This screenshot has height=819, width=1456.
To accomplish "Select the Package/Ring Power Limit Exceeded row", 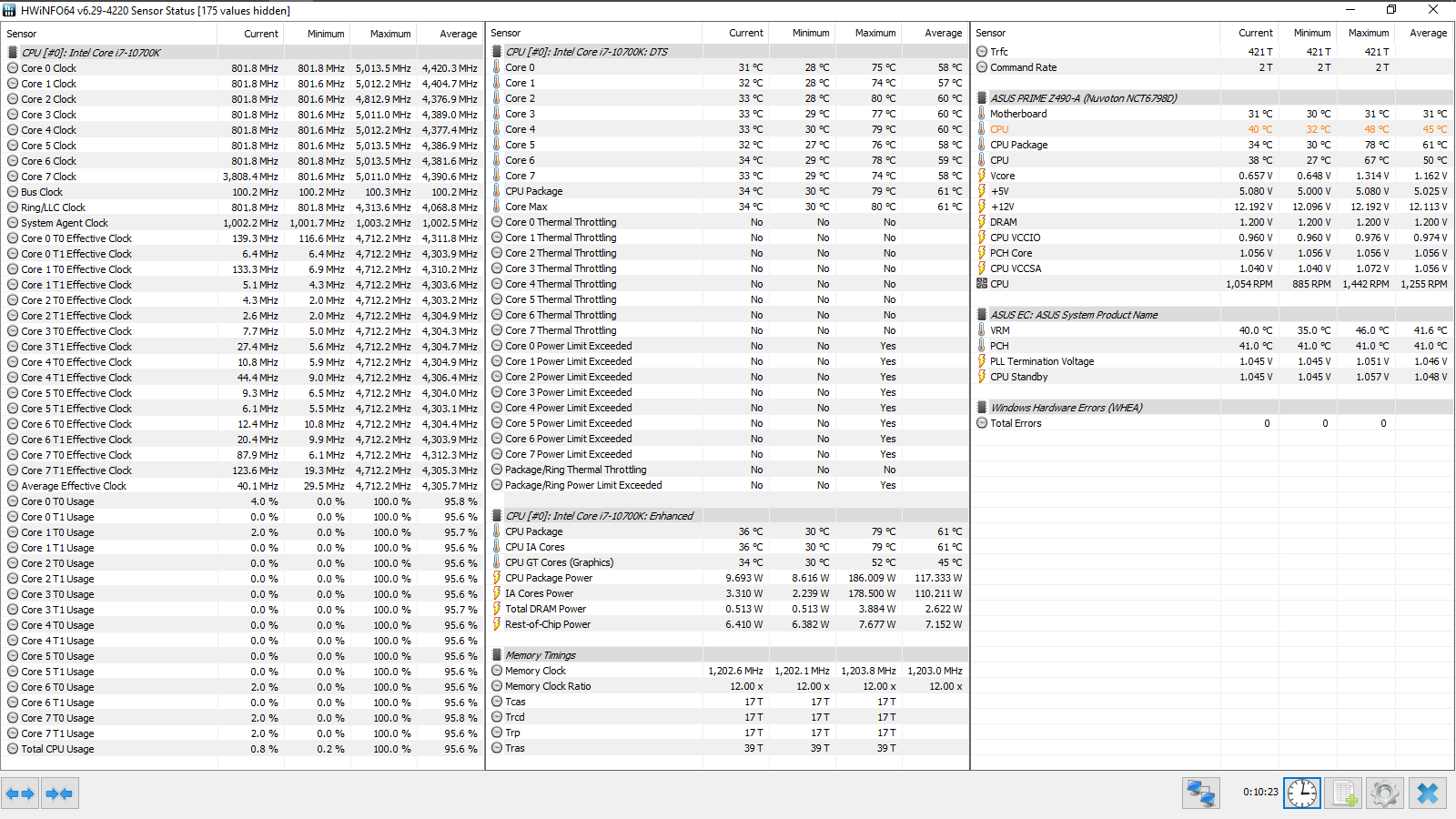I will pos(727,485).
